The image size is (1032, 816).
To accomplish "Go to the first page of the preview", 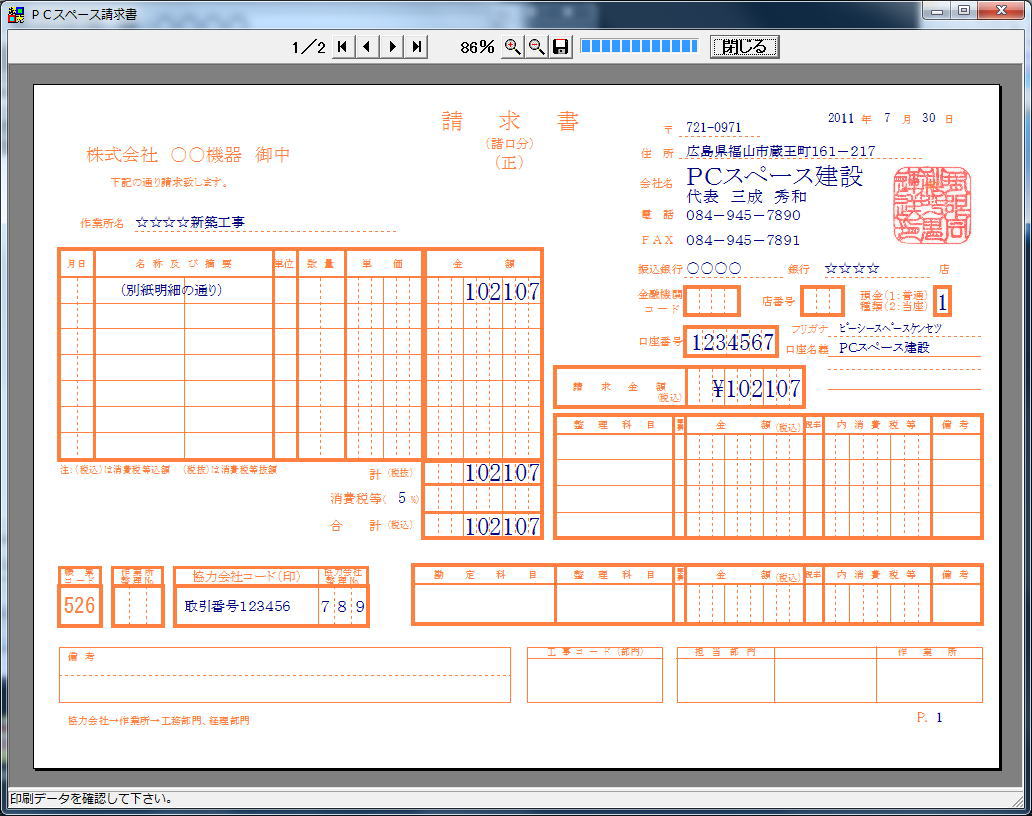I will coord(342,47).
